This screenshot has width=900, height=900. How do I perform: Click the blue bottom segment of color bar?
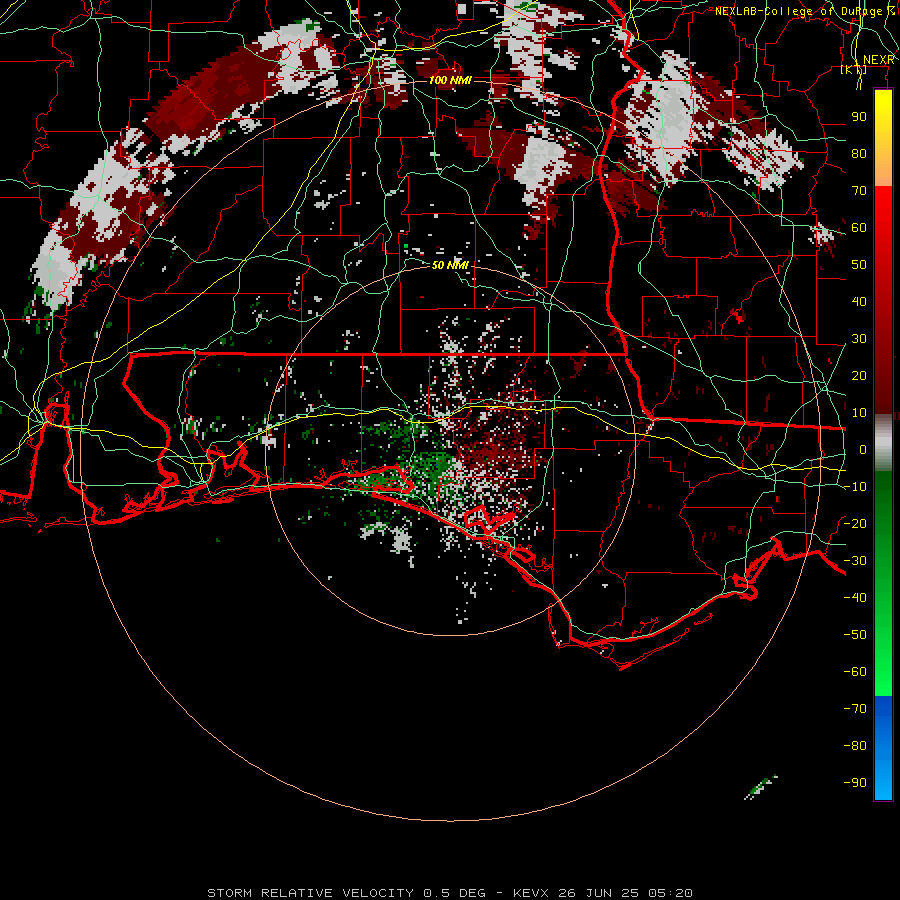883,747
